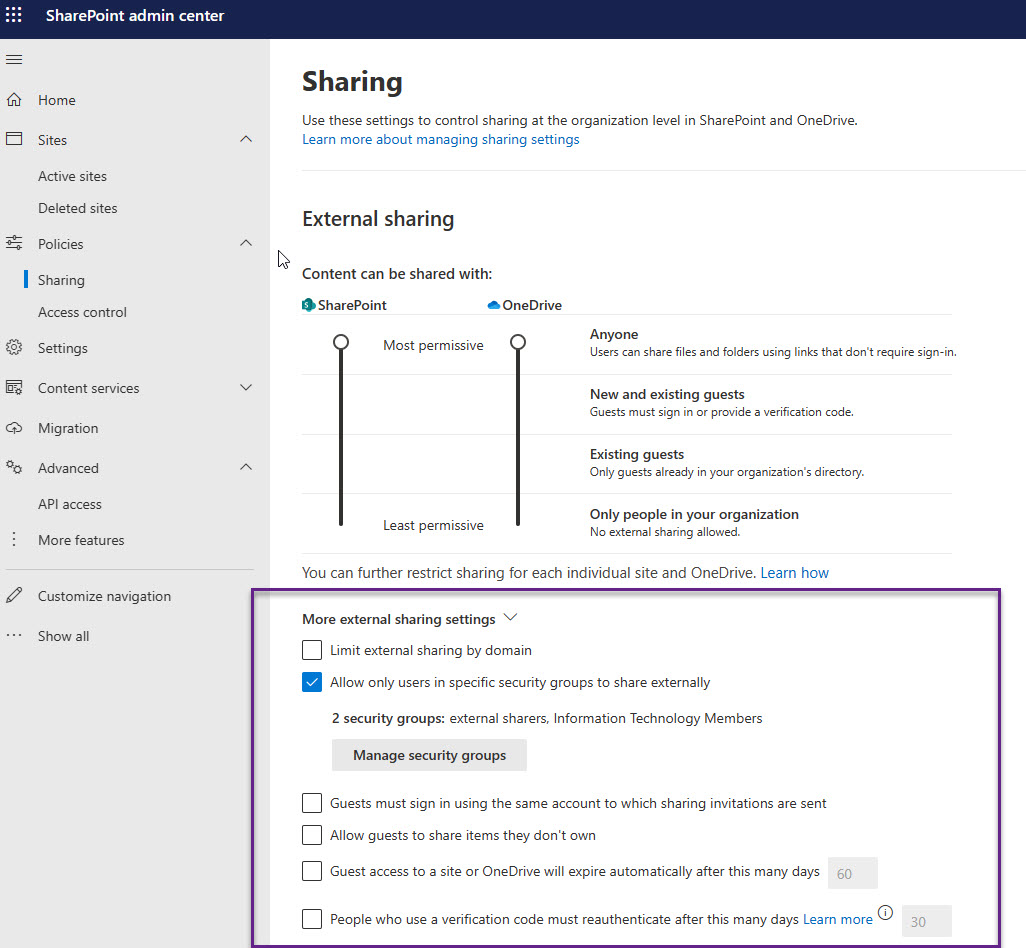Enable Limit external sharing by domain

311,650
